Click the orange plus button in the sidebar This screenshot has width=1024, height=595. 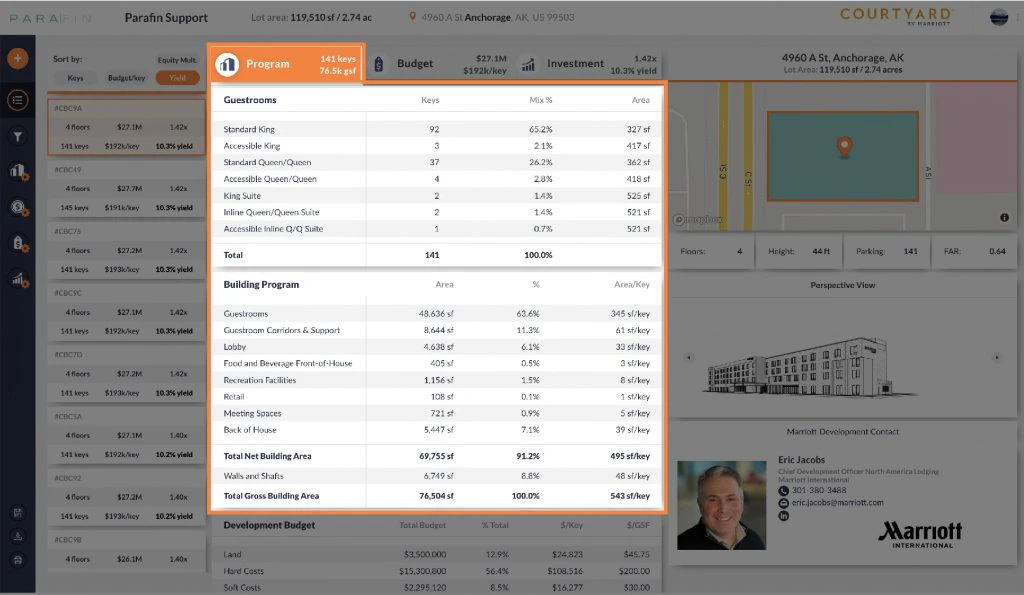tap(18, 58)
